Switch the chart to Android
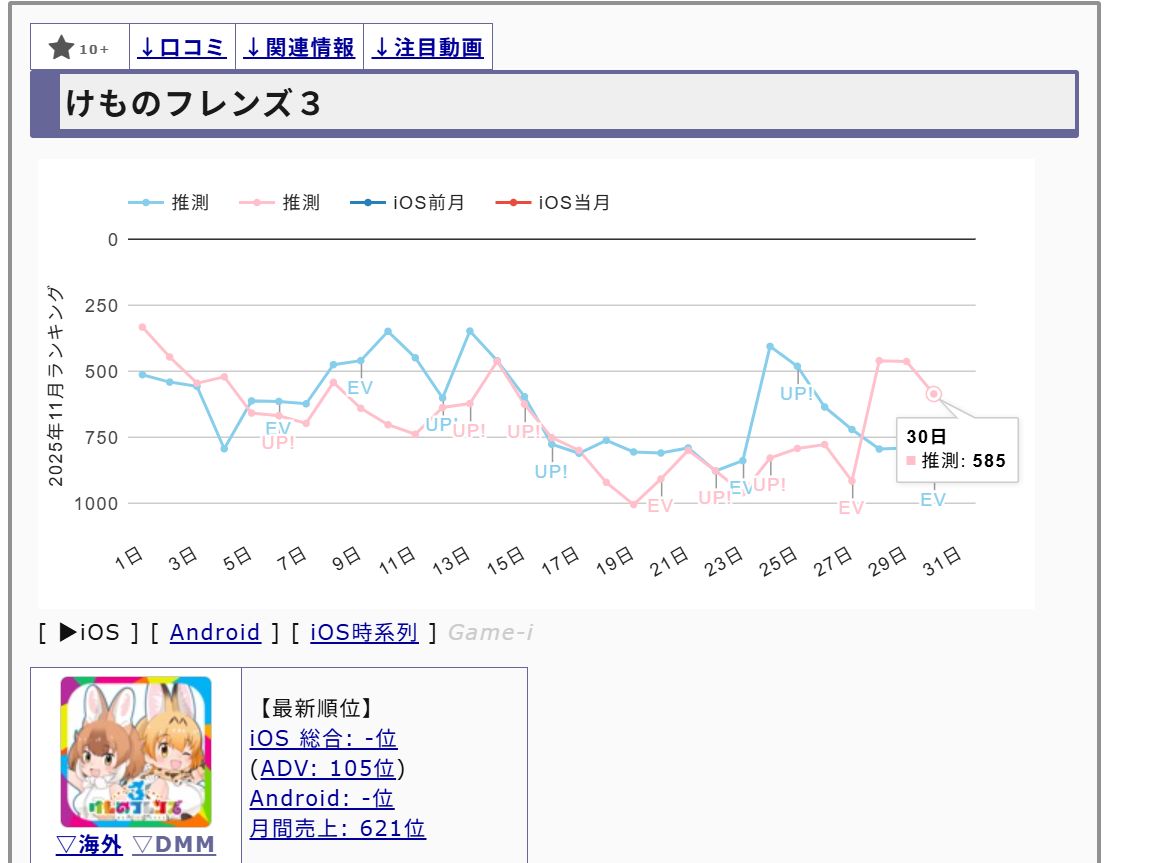Viewport: 1151px width, 863px height. (x=215, y=632)
